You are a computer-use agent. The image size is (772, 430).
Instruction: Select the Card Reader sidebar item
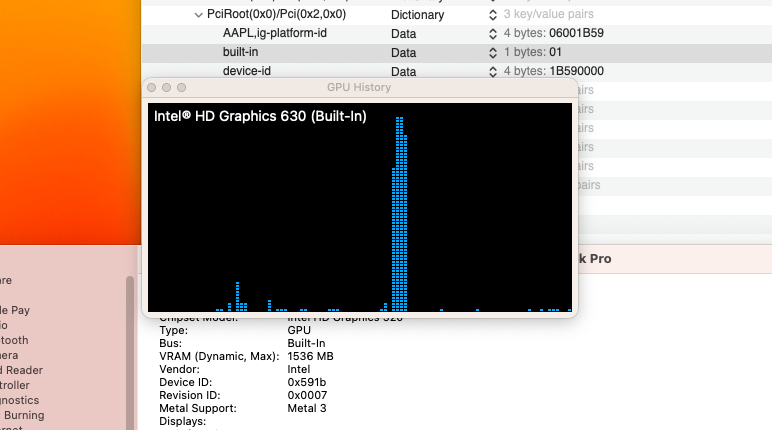[21, 370]
